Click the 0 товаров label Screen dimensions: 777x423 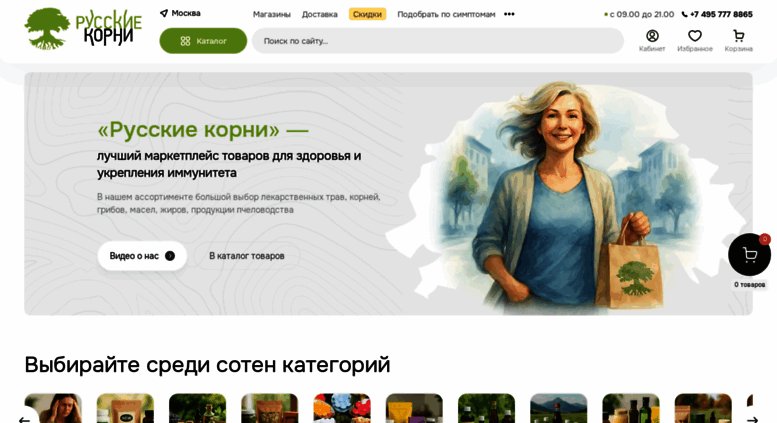(x=749, y=285)
